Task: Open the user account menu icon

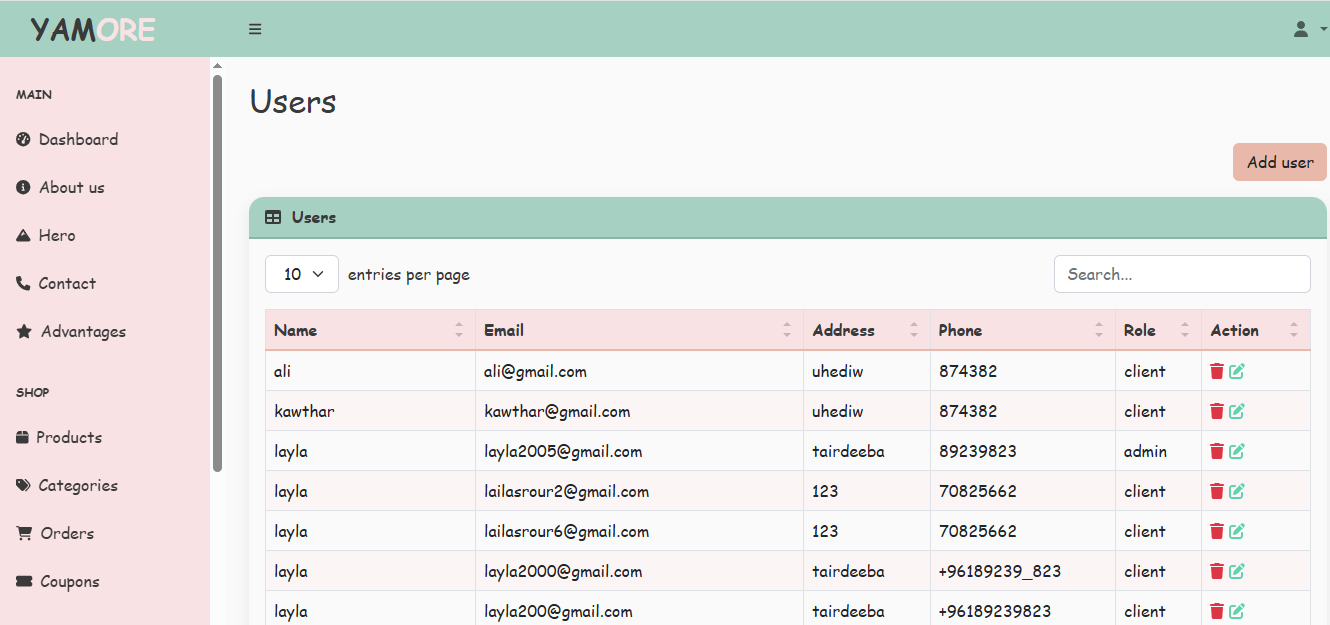Action: tap(1301, 29)
